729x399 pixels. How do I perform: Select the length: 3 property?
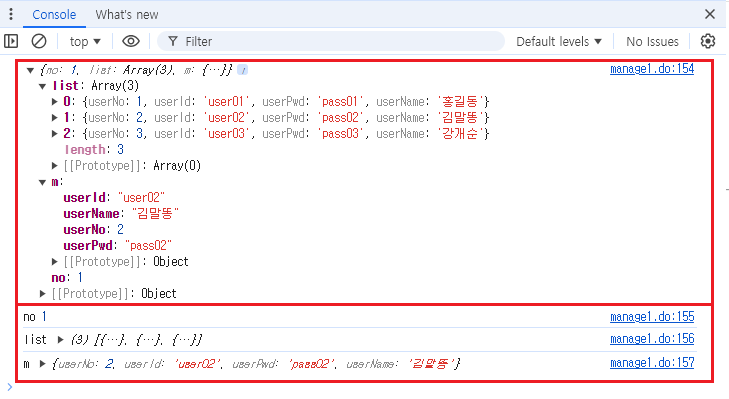point(94,150)
